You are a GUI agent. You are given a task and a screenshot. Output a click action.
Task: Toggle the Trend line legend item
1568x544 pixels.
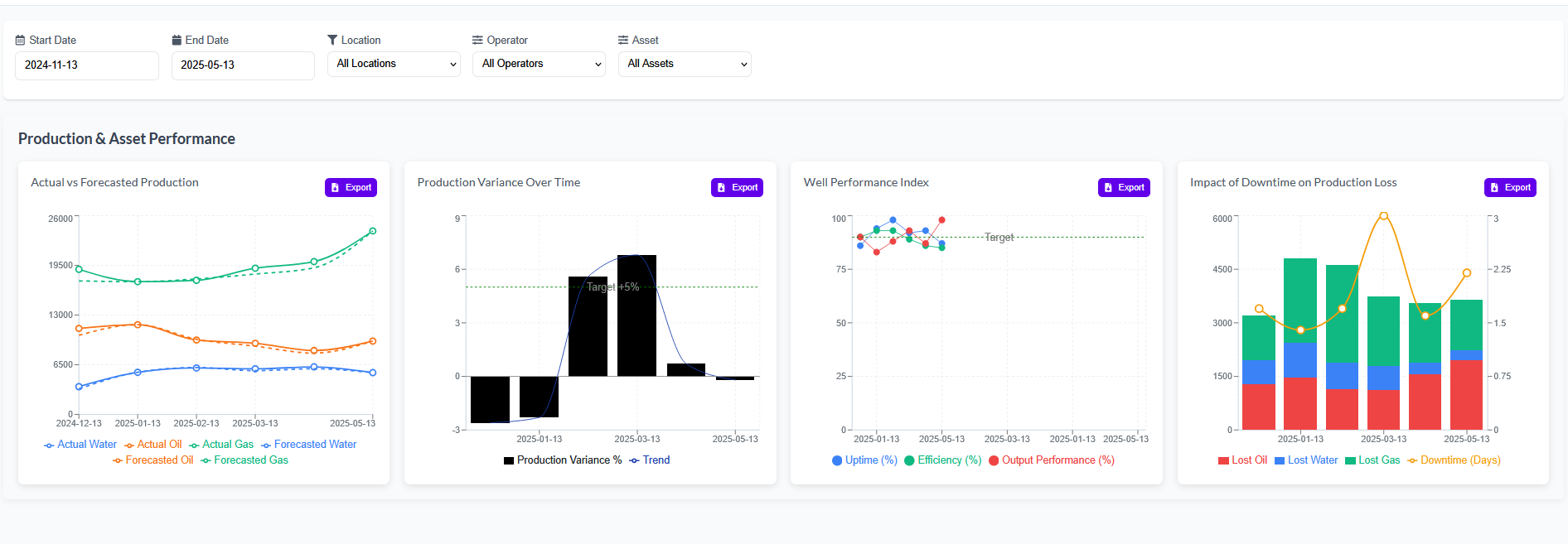pos(650,460)
